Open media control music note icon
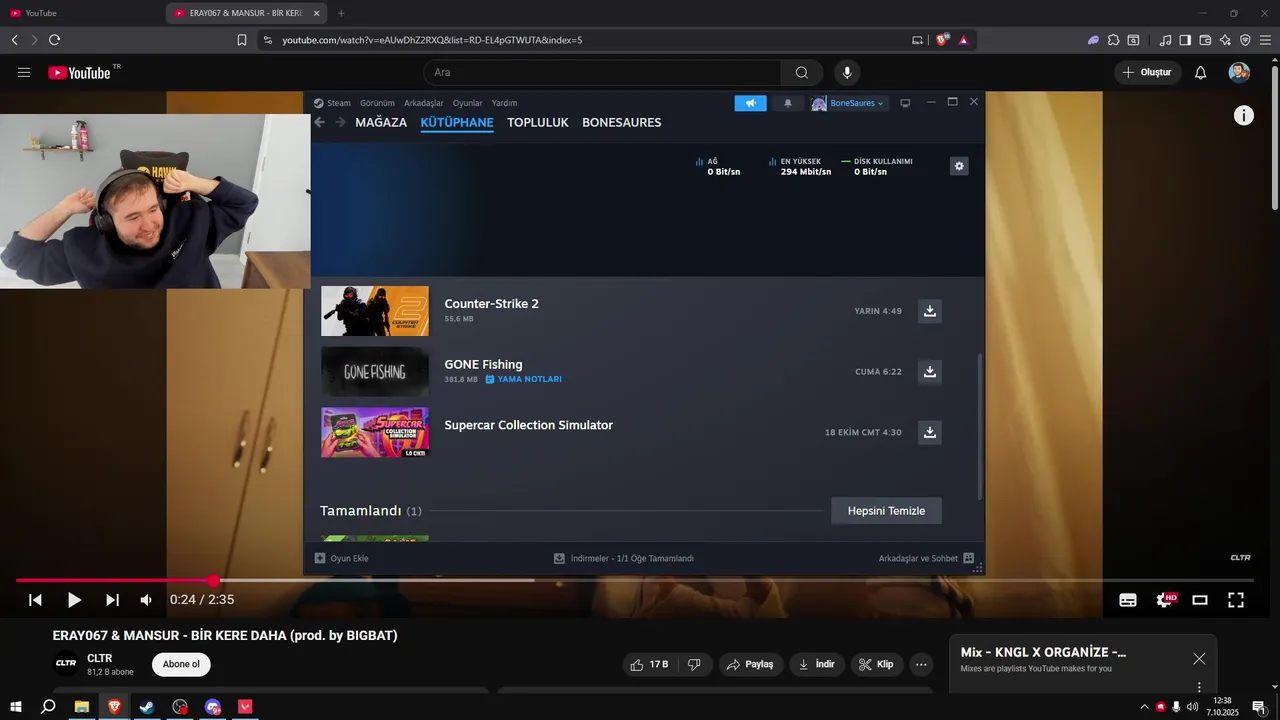 point(1165,40)
